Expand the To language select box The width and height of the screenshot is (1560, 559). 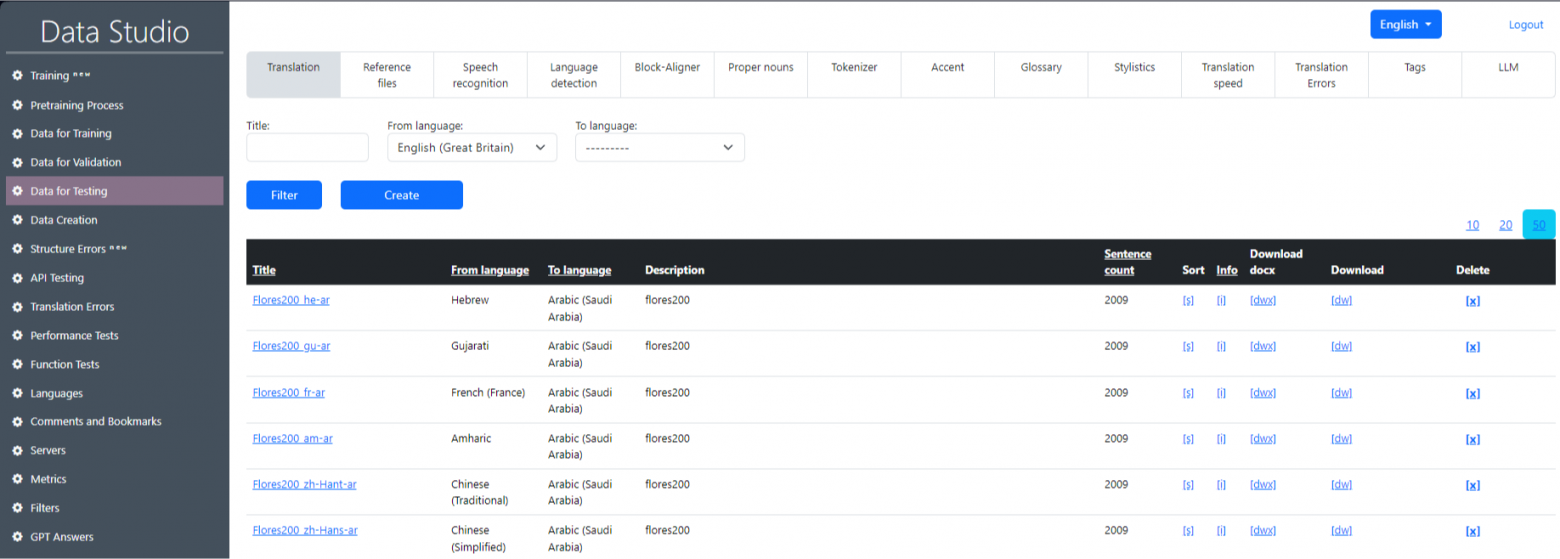click(660, 148)
